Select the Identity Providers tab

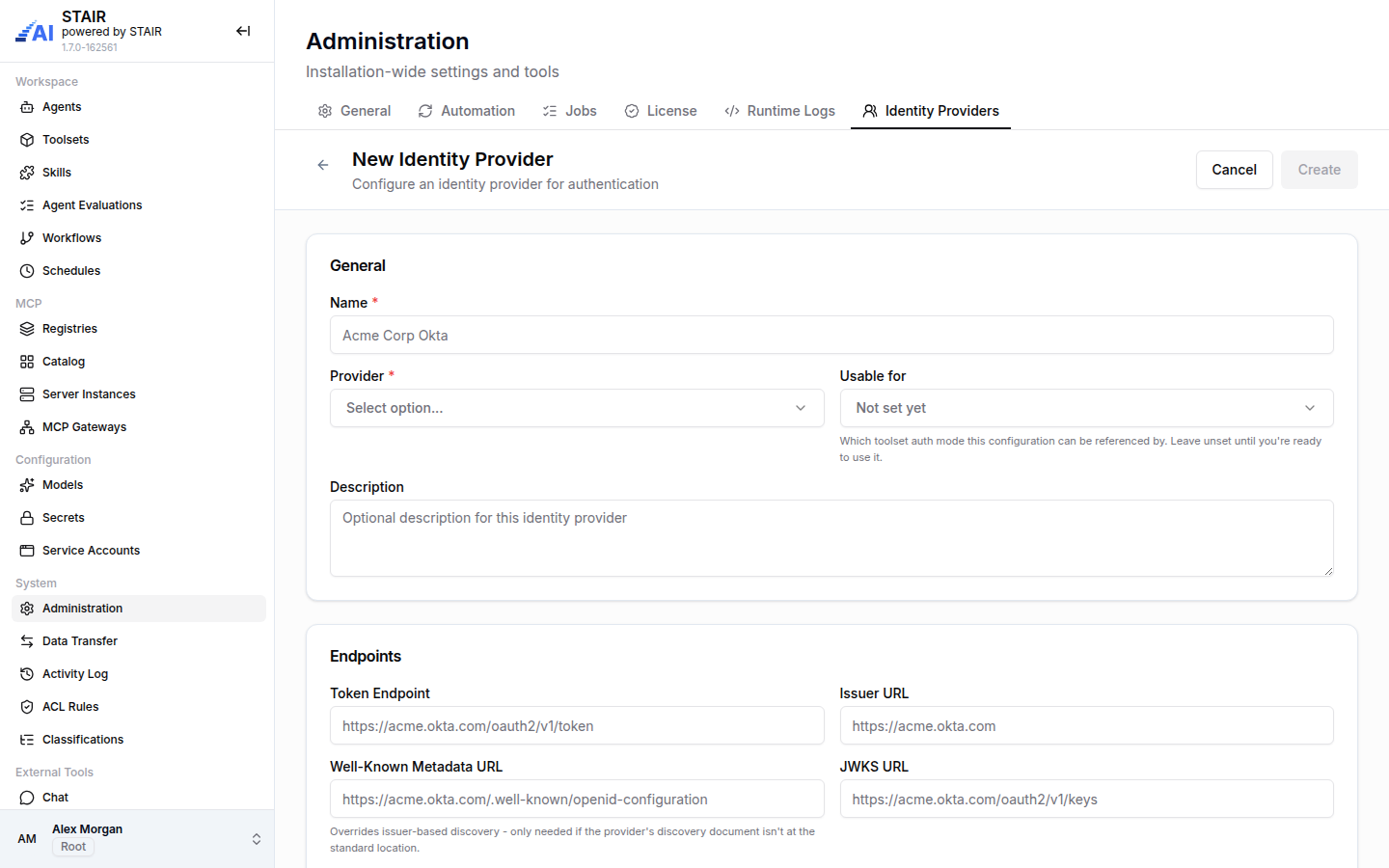(931, 111)
